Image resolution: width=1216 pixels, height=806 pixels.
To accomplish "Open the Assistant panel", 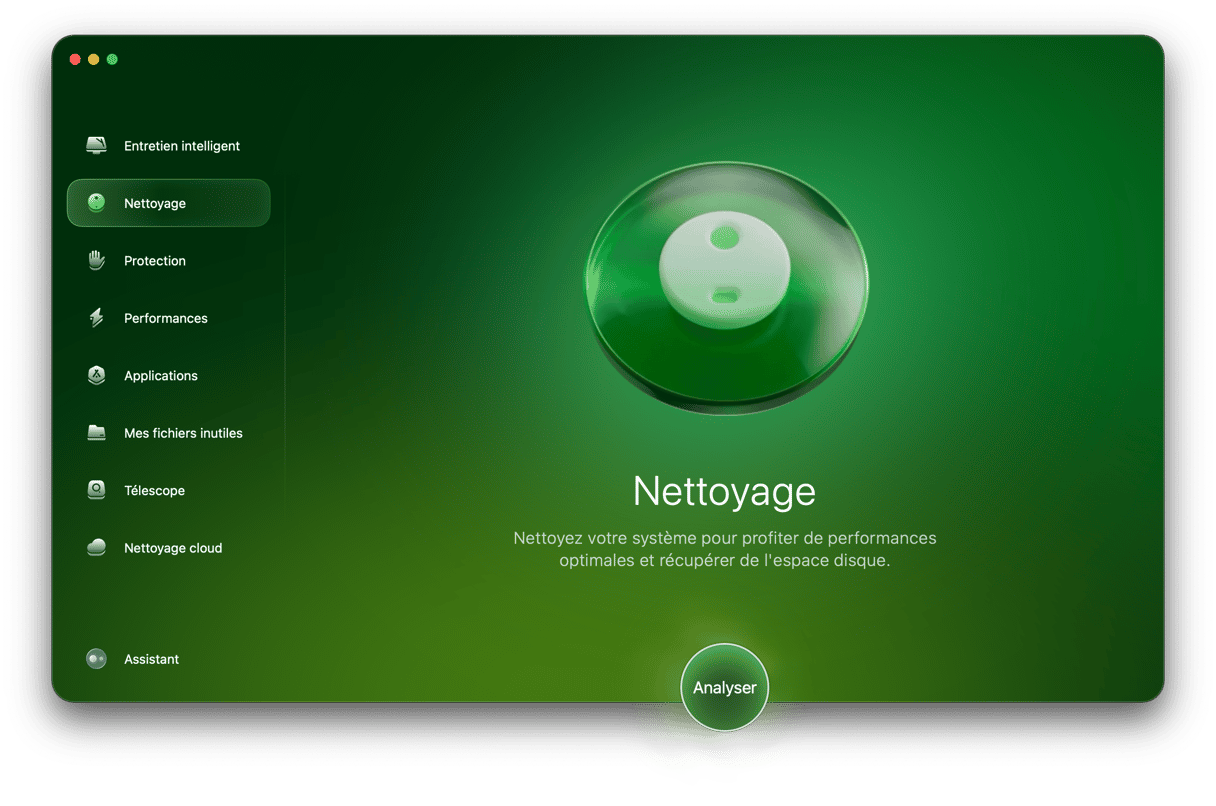I will pyautogui.click(x=168, y=659).
